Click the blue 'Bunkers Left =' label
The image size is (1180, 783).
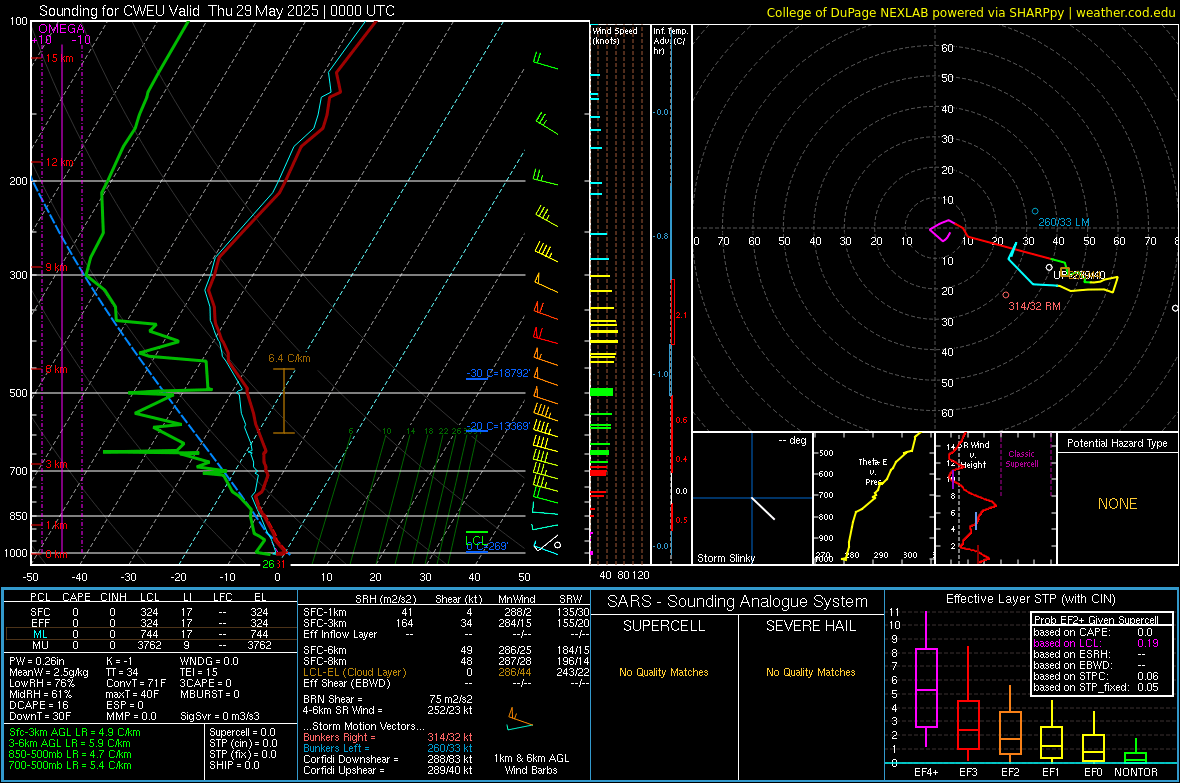coord(336,748)
